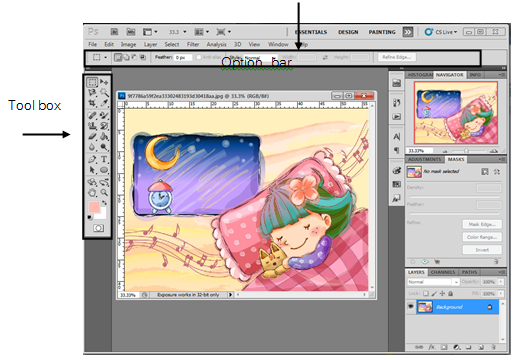Toggle lock all in Layers panel

point(450,294)
